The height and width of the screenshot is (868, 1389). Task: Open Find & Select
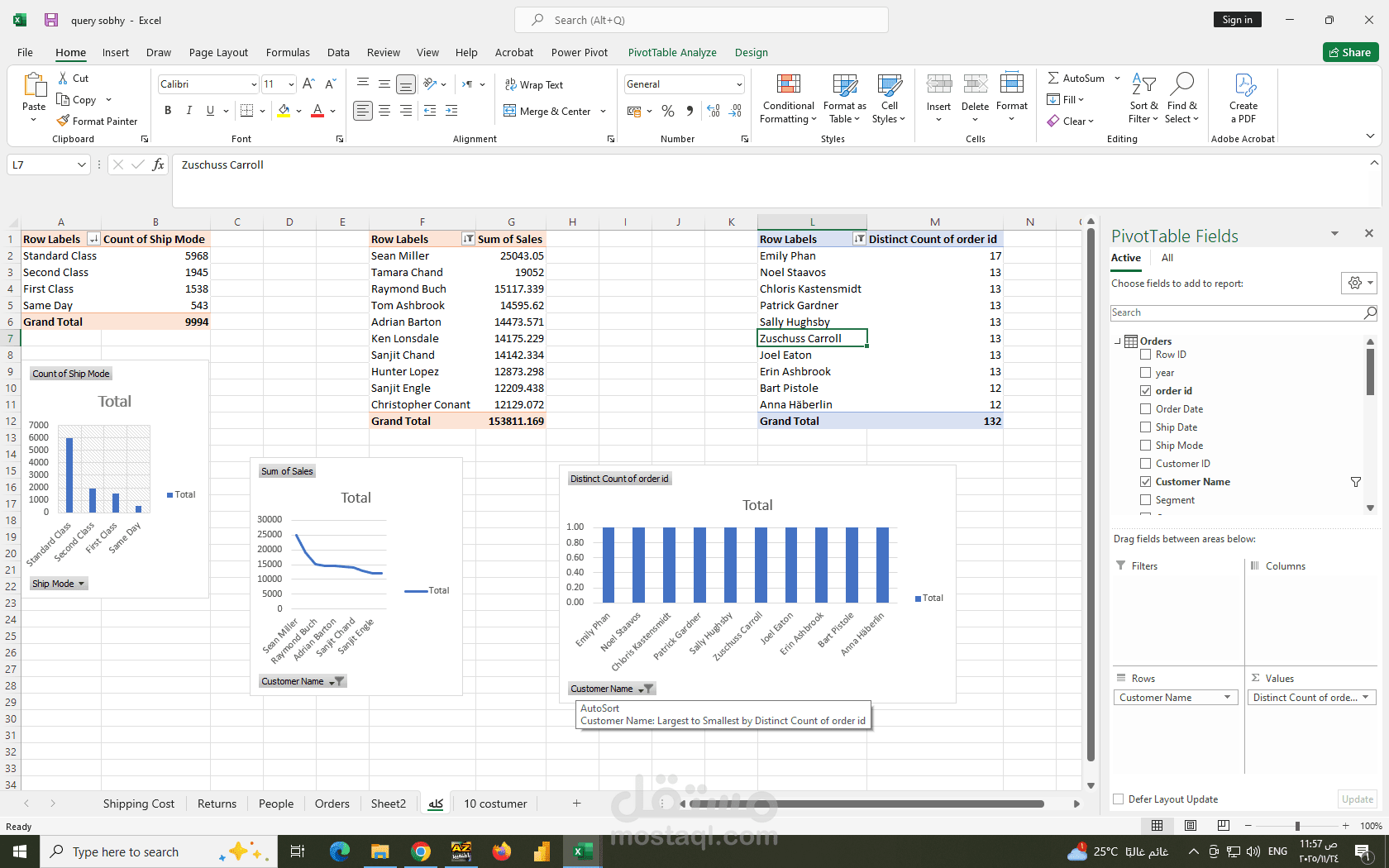coord(1181,98)
